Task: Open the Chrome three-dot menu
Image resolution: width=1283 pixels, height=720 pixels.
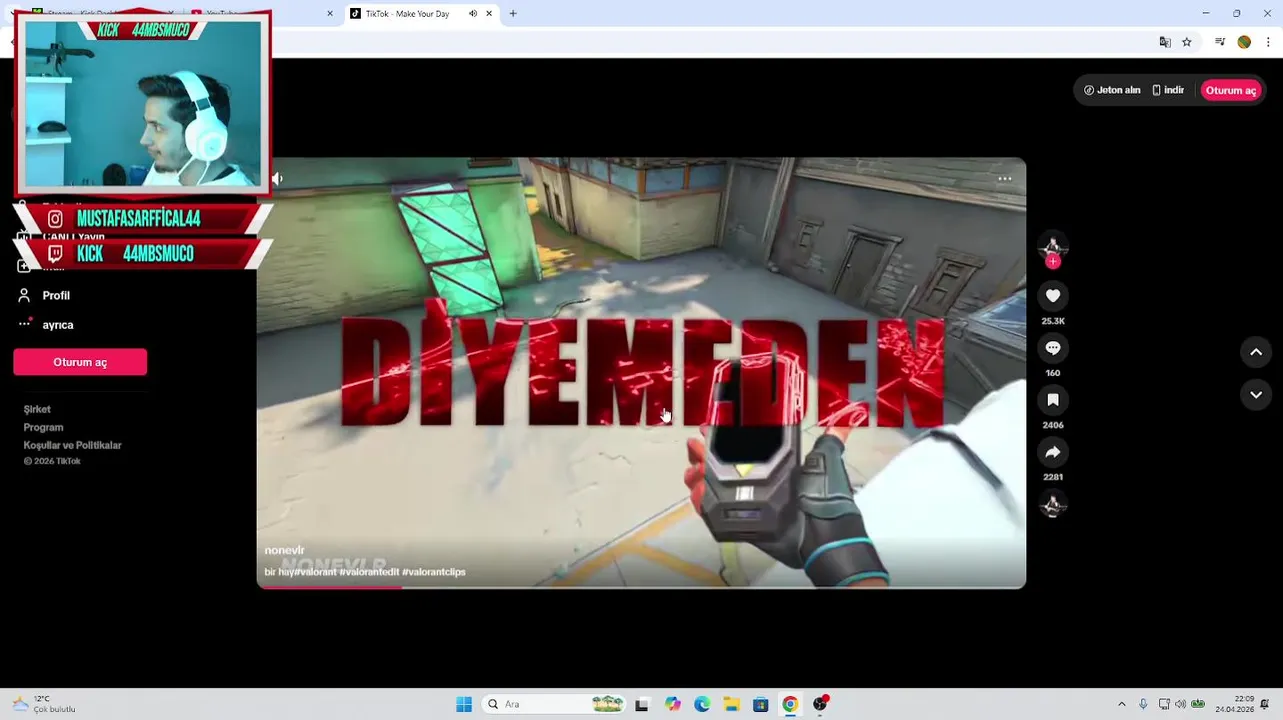Action: (1268, 42)
